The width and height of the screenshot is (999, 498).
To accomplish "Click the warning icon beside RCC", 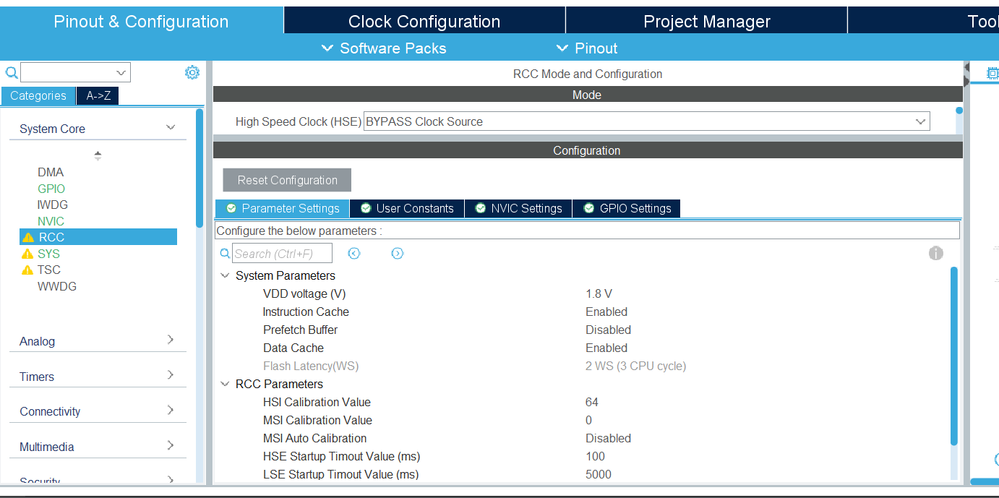I will click(27, 238).
